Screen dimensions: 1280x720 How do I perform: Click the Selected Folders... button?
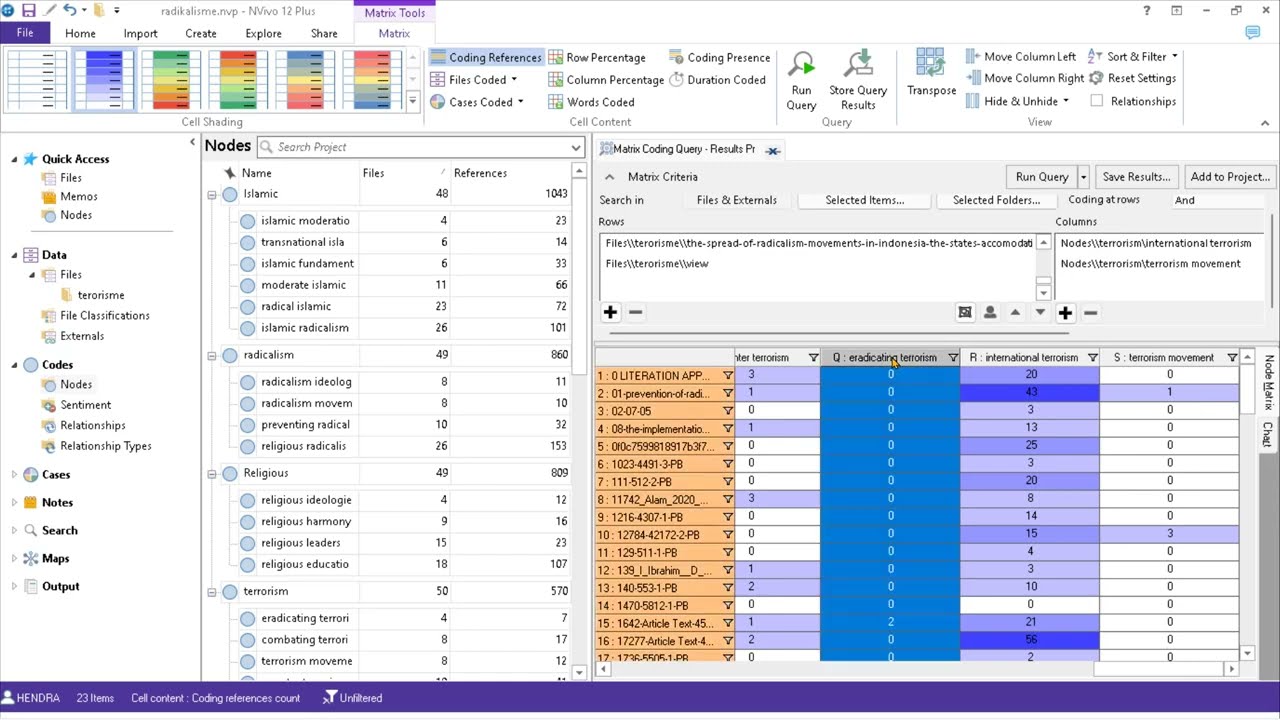pyautogui.click(x=996, y=200)
